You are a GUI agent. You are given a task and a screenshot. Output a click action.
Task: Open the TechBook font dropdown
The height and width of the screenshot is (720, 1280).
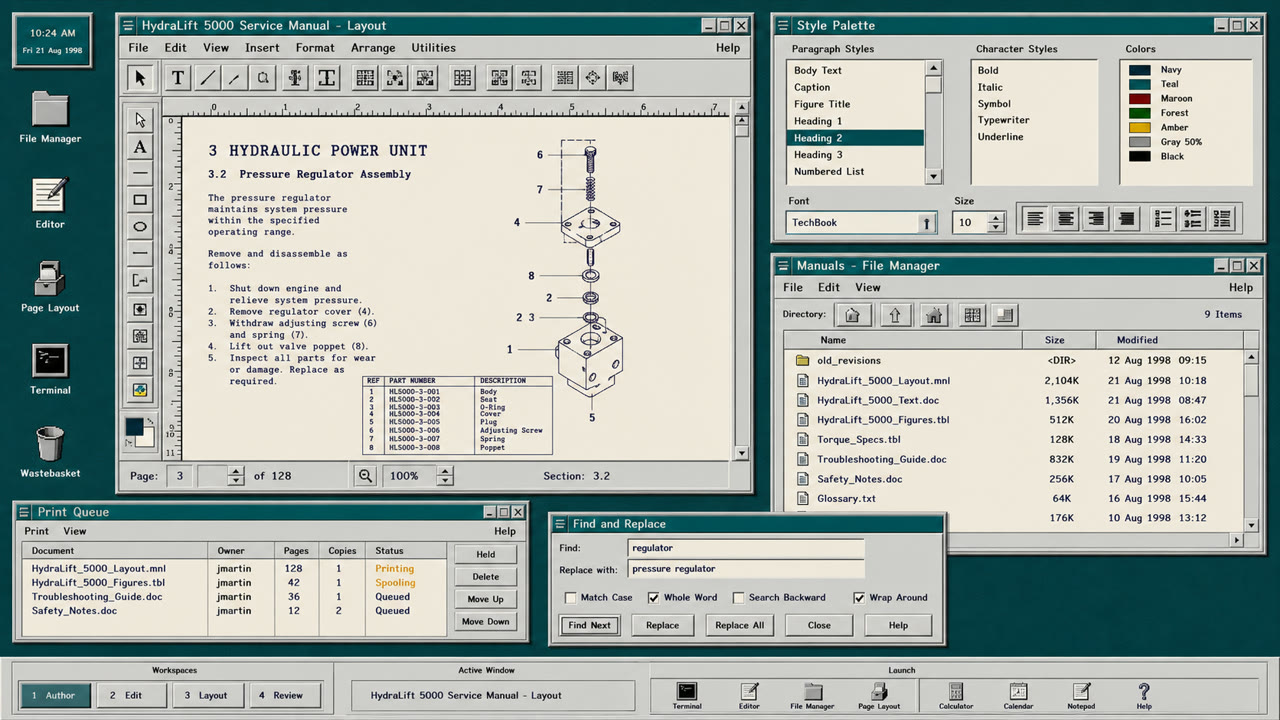pyautogui.click(x=927, y=223)
